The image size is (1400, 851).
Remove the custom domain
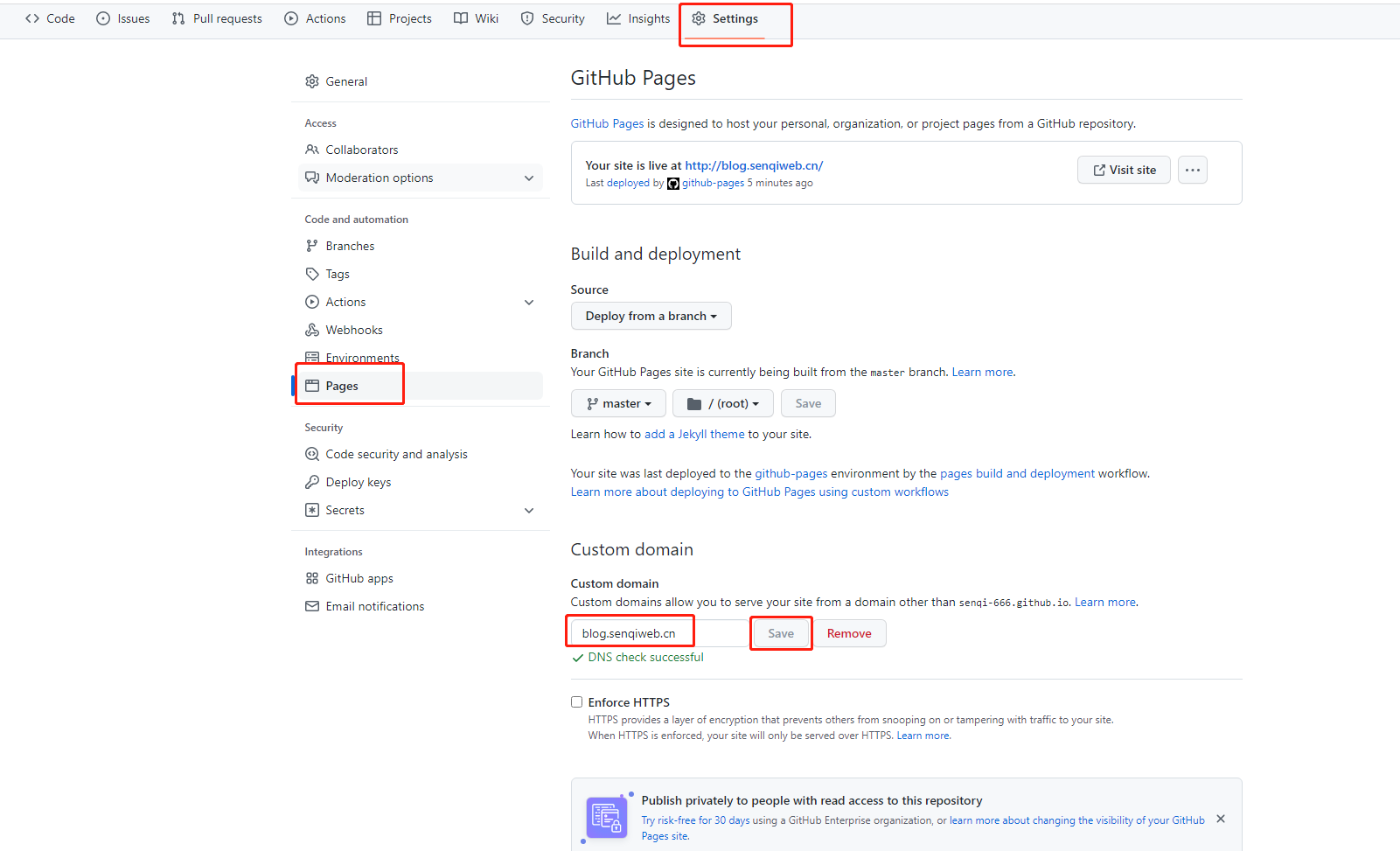coord(849,633)
